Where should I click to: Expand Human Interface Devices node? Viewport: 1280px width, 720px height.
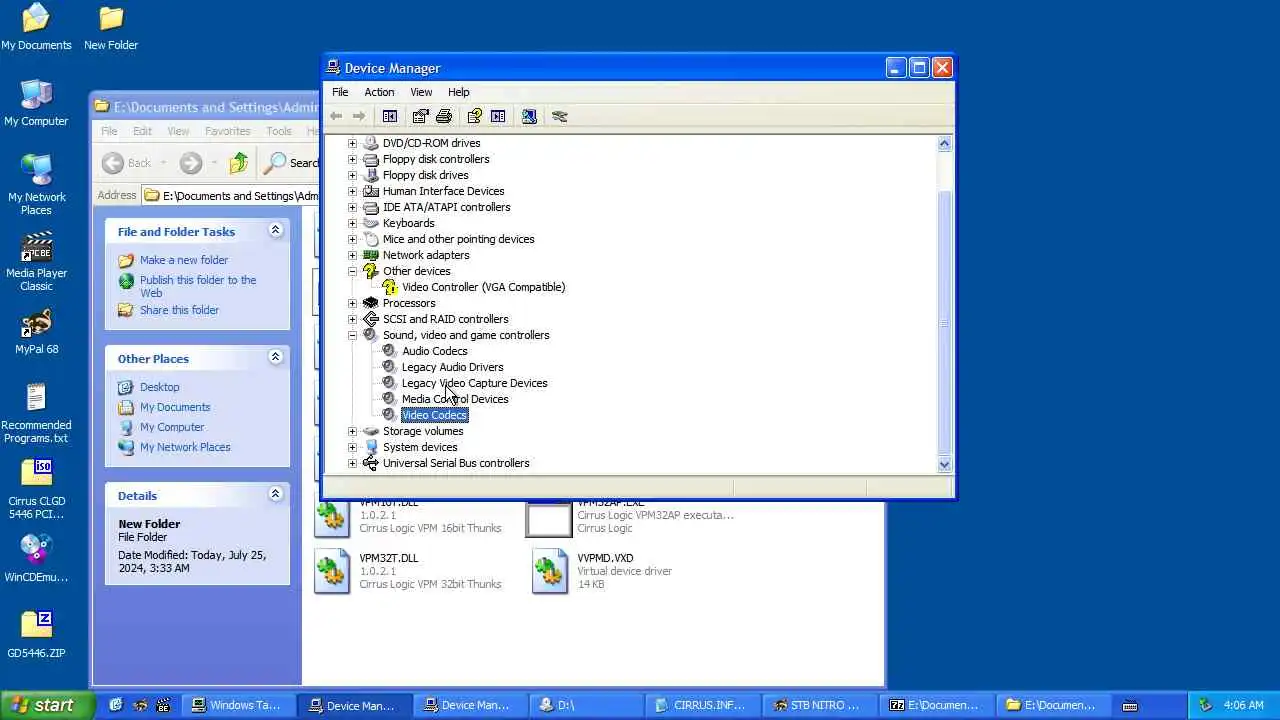tap(352, 191)
